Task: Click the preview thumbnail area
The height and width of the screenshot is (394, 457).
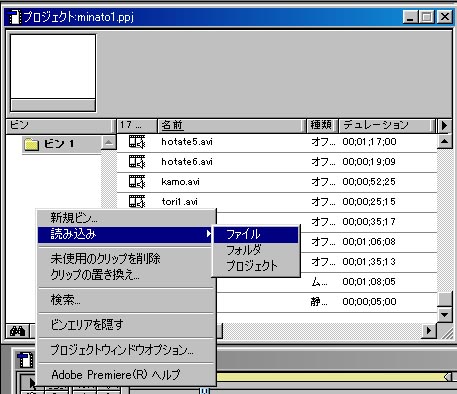Action: (x=53, y=67)
